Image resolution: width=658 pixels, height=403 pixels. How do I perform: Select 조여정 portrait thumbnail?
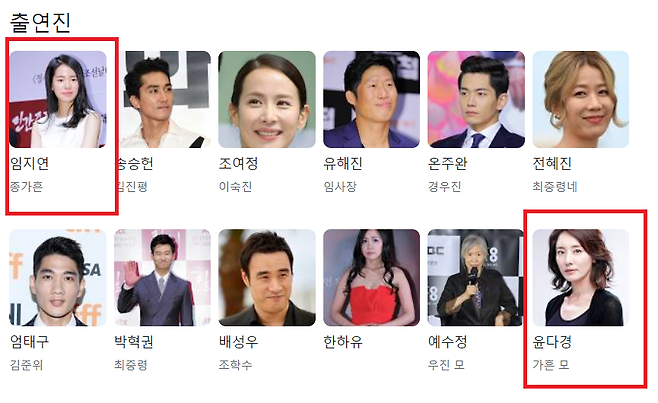tap(267, 99)
